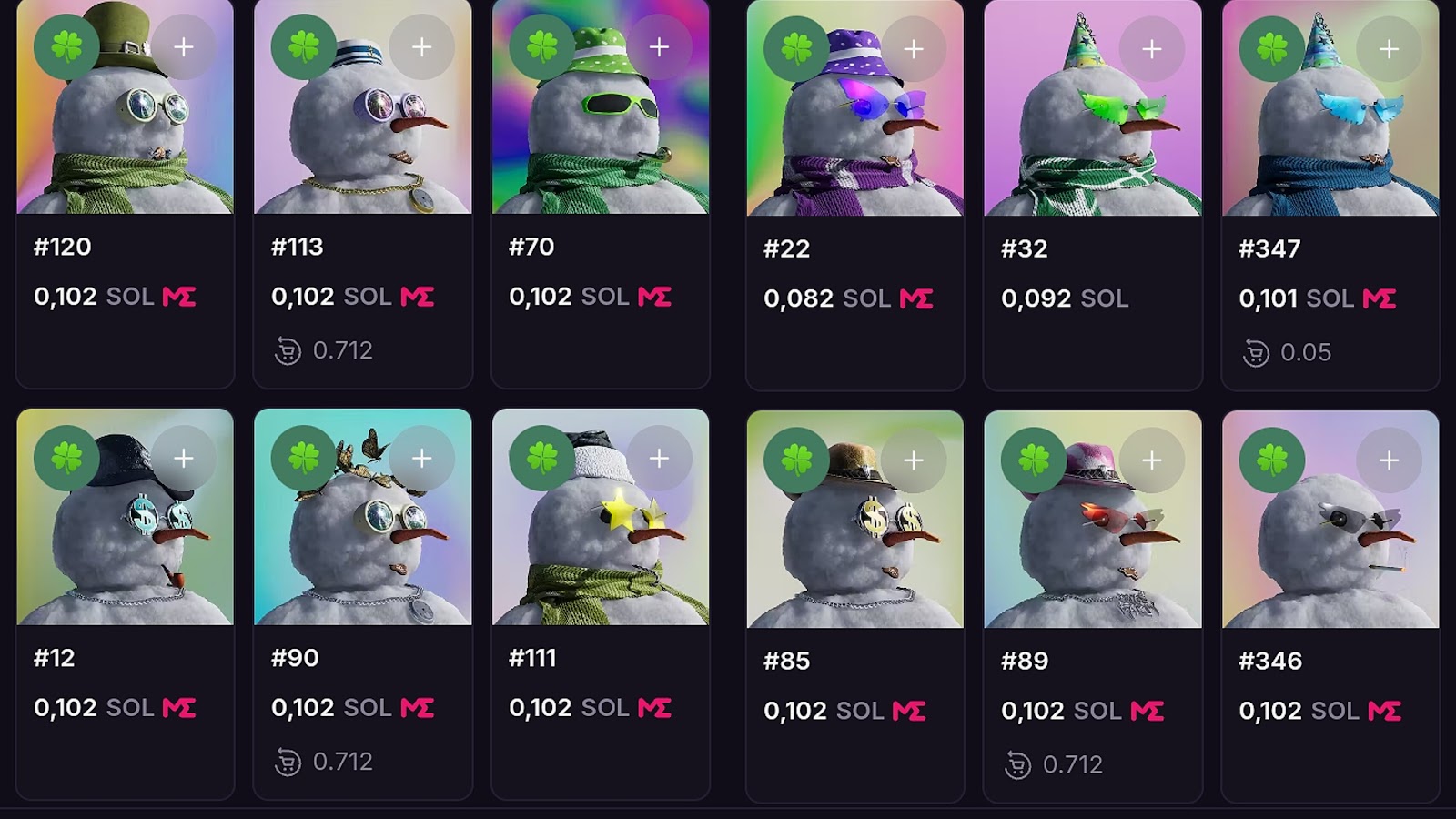Open the #111 title link
This screenshot has height=819, width=1456.
pyautogui.click(x=532, y=658)
